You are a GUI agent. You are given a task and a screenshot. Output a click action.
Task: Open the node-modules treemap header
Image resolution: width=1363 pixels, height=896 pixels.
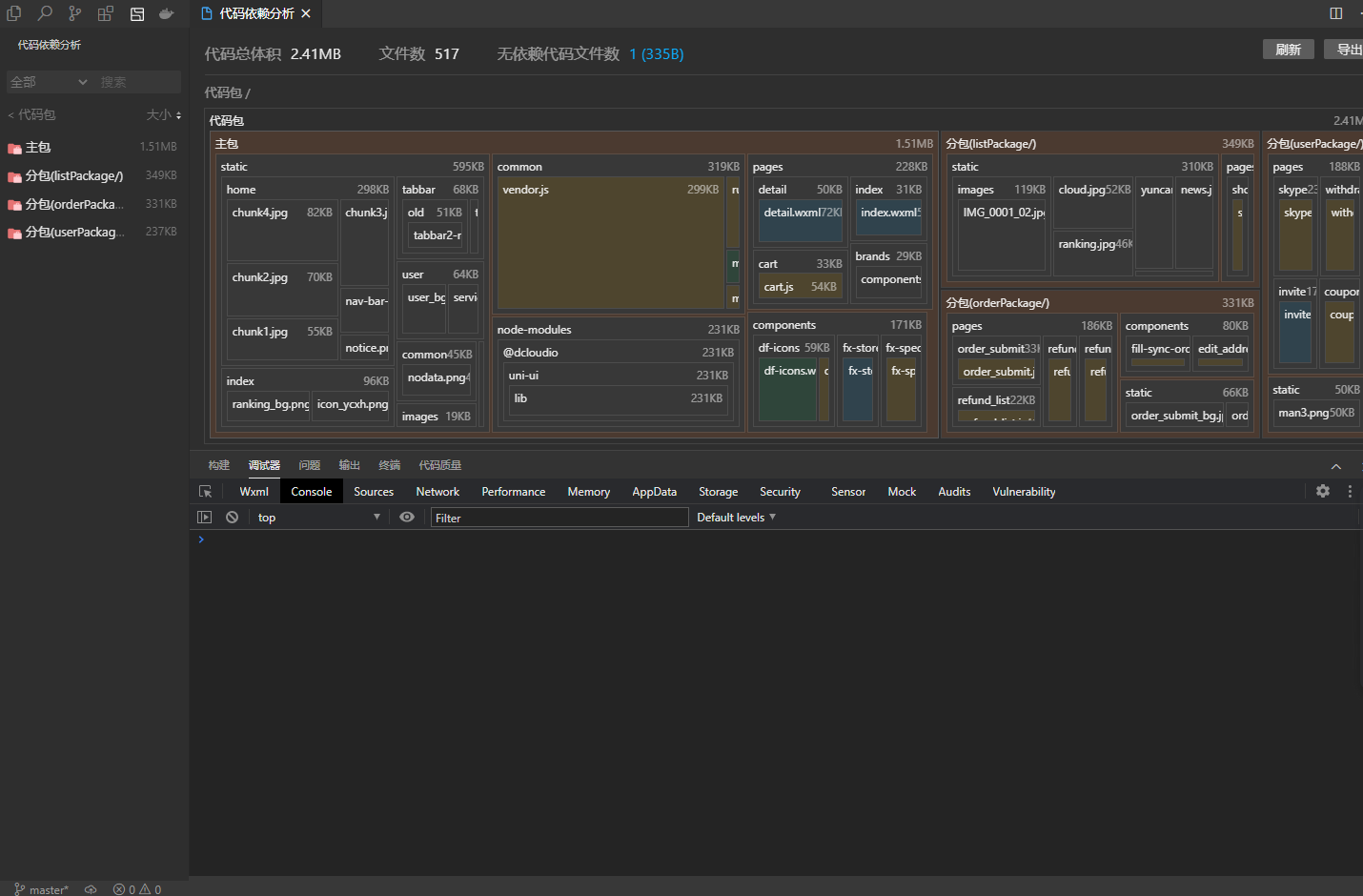coord(618,330)
